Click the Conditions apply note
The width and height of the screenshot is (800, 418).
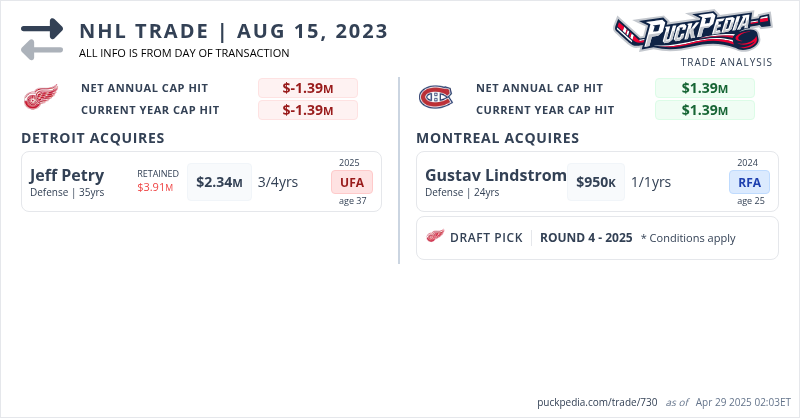(x=688, y=238)
